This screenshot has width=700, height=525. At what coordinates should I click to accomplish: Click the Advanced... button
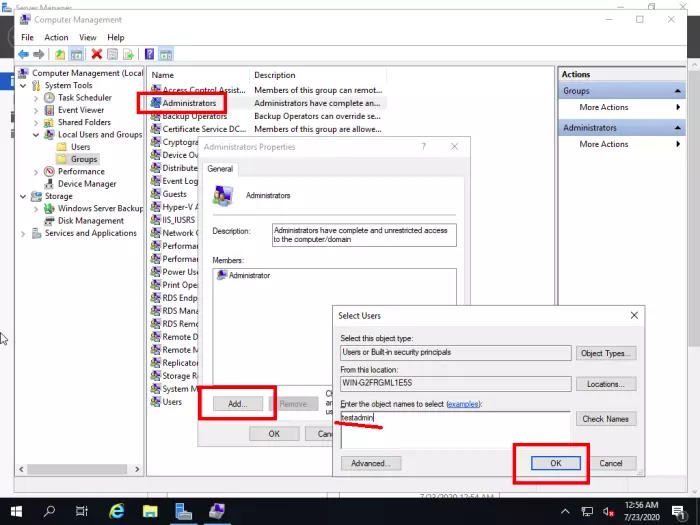(x=371, y=463)
